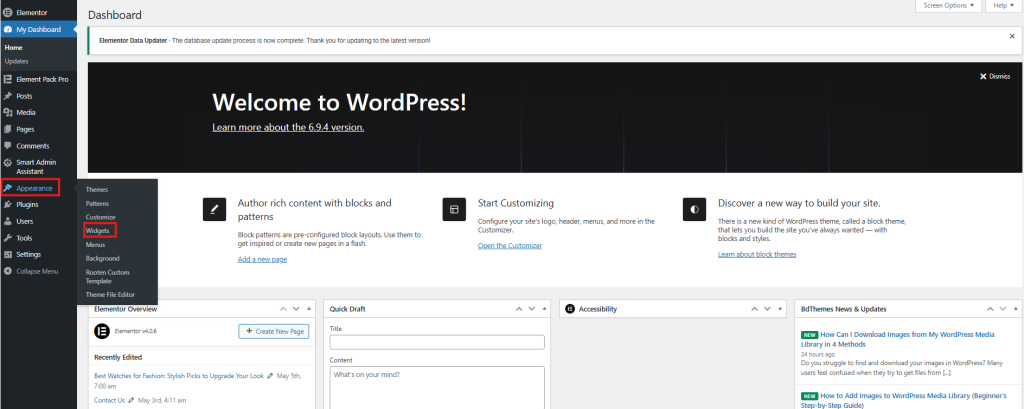The image size is (1024, 409).
Task: Move Elementor Overview widget up
Action: pyautogui.click(x=283, y=309)
